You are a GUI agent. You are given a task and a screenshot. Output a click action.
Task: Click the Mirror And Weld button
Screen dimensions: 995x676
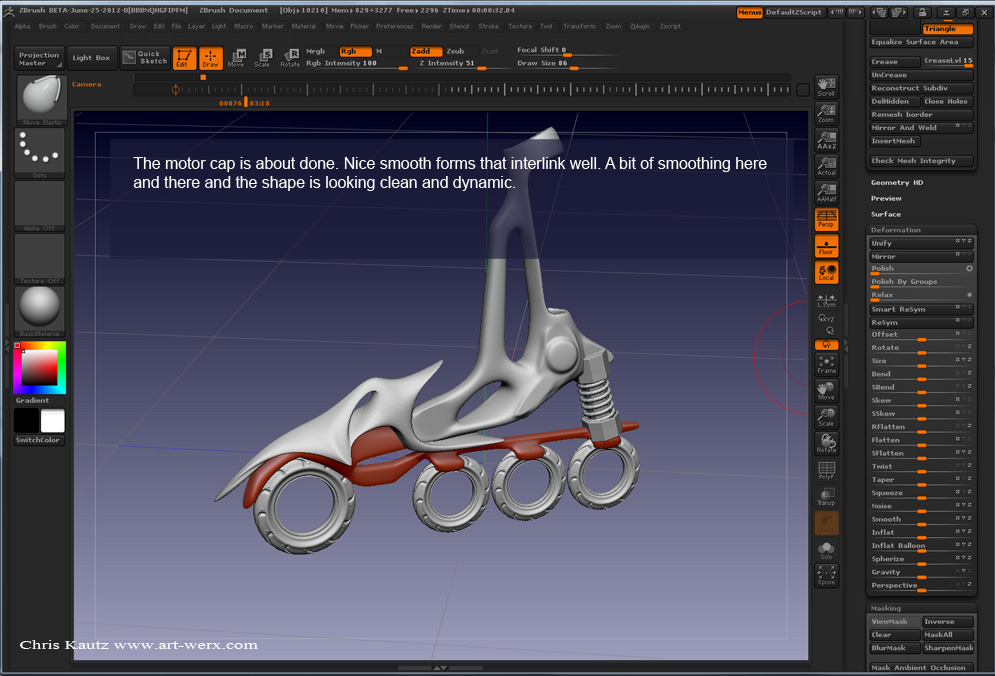pyautogui.click(x=921, y=128)
